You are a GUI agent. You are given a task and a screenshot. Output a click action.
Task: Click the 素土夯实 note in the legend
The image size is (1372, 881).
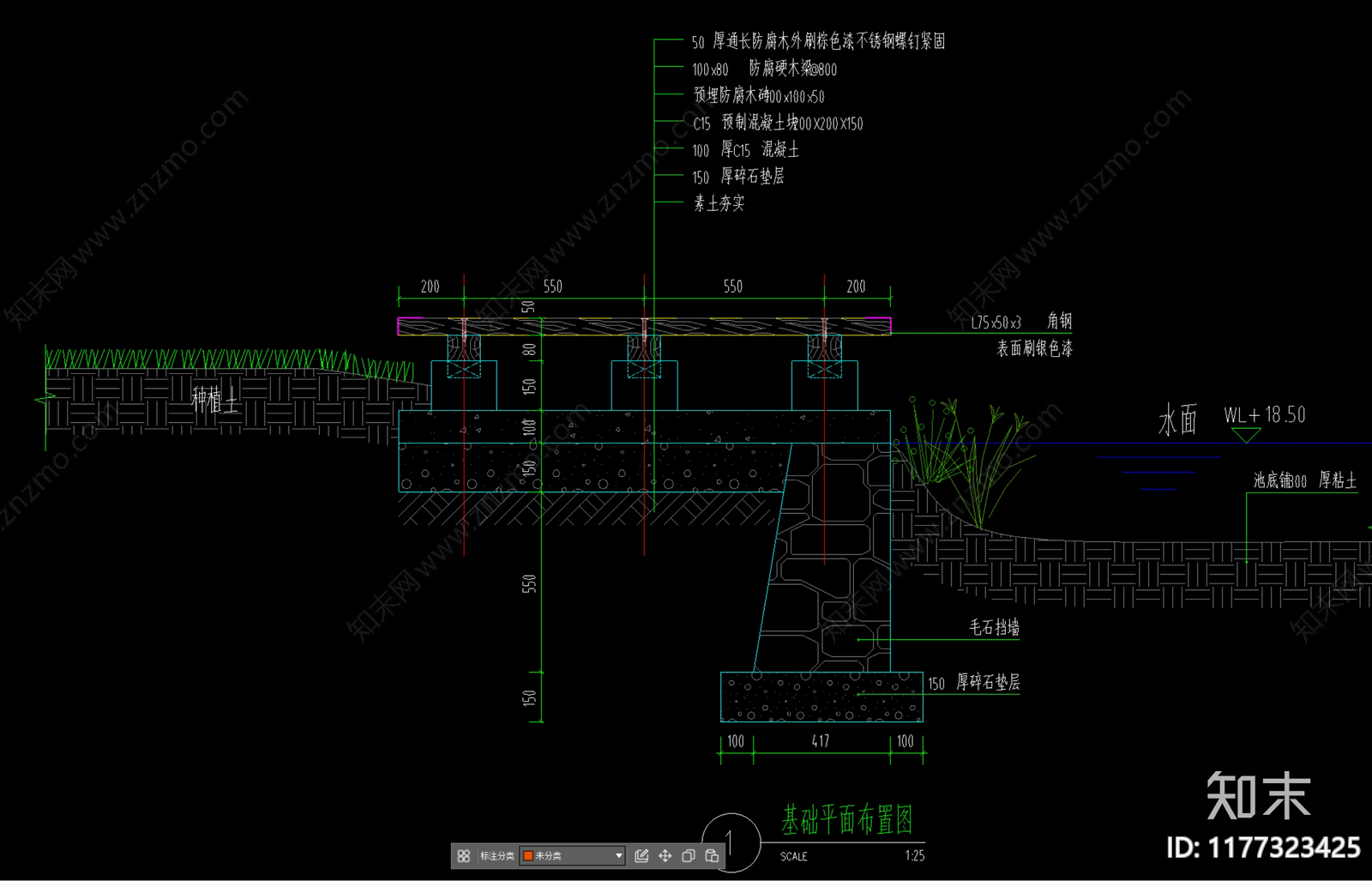point(719,203)
